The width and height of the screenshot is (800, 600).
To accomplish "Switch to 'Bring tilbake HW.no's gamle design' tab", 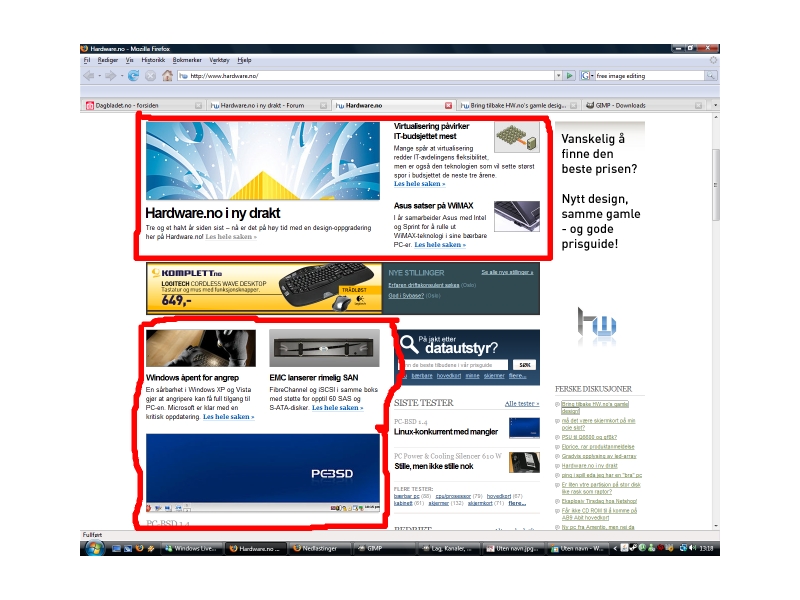I will [518, 105].
